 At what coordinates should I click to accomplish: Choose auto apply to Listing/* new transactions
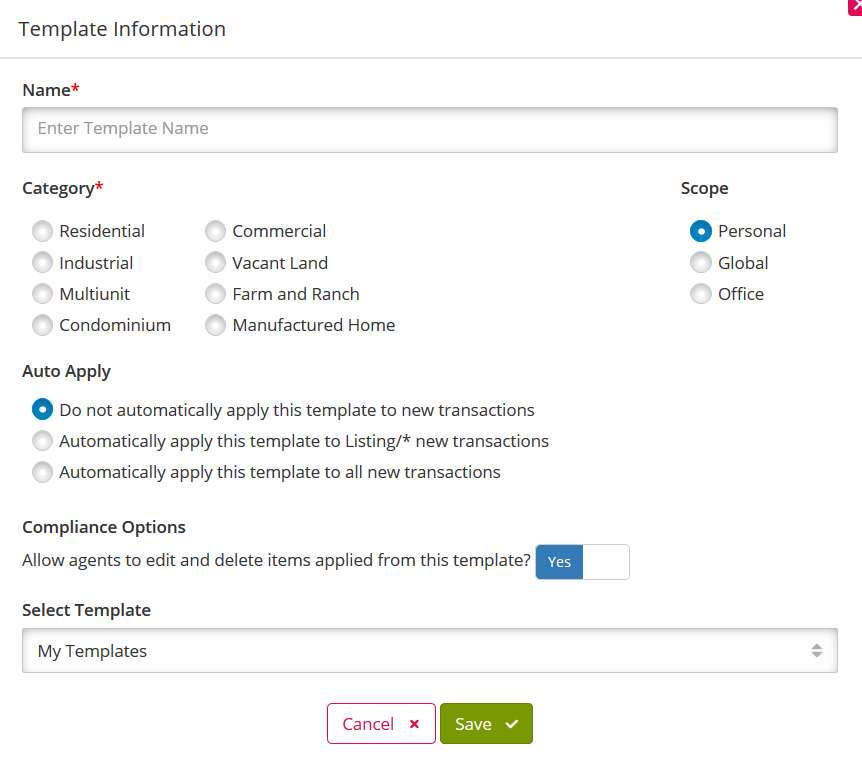[x=42, y=440]
